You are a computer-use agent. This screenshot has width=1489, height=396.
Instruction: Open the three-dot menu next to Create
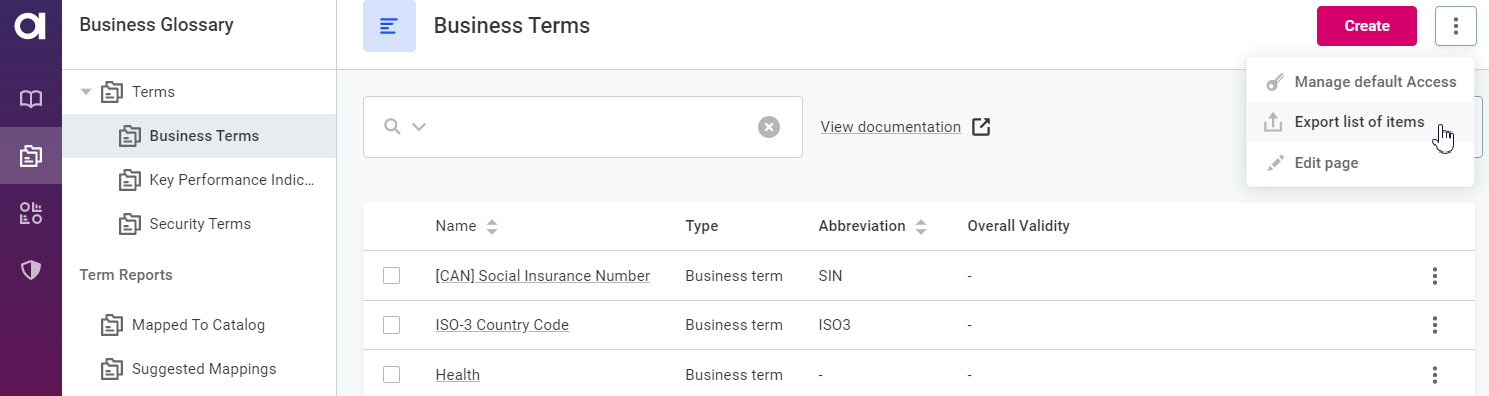pyautogui.click(x=1456, y=26)
